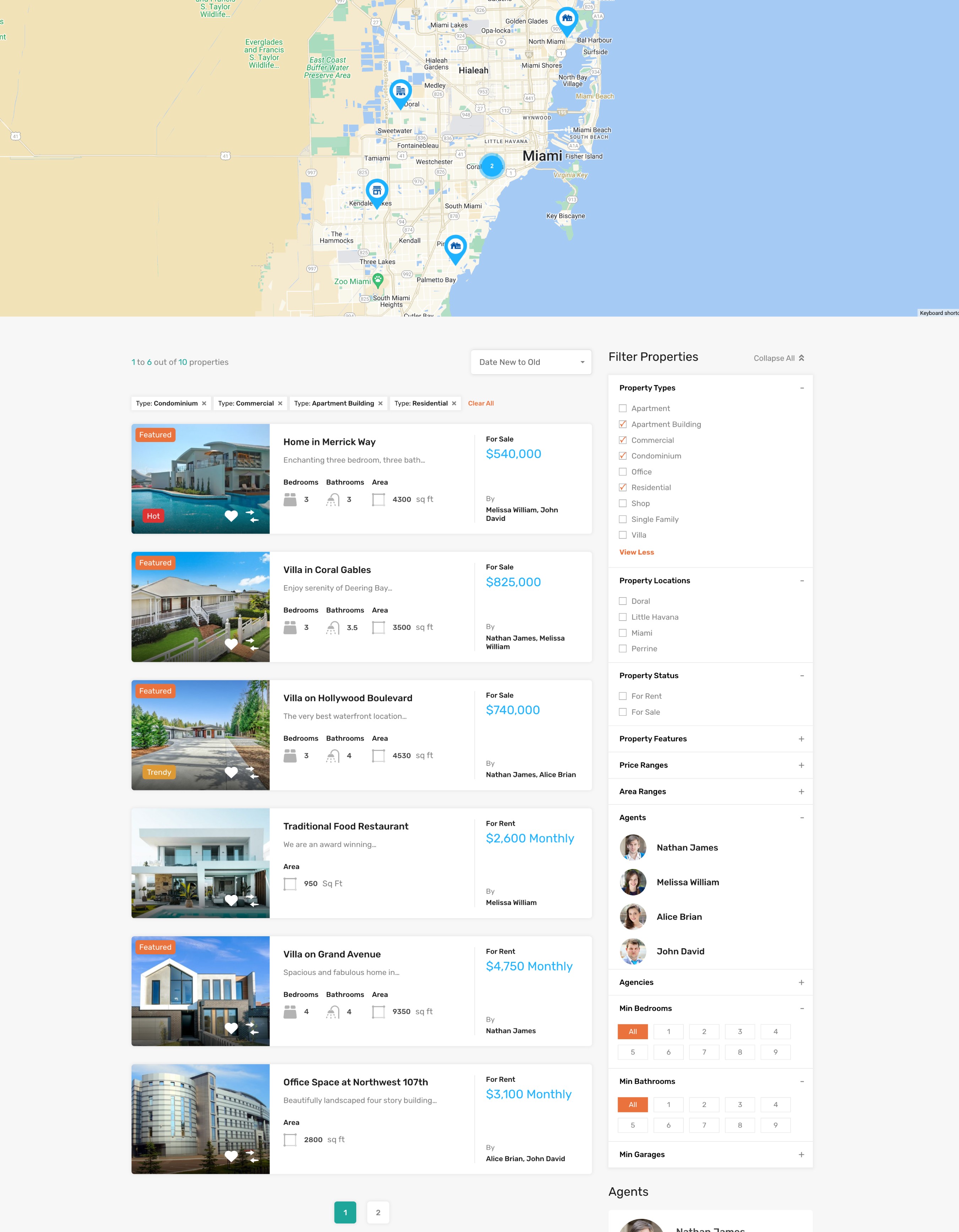Screen dimensions: 959x1232
Task: Open Villa on Hollywood Boulevard thumbnail
Action: pyautogui.click(x=200, y=735)
